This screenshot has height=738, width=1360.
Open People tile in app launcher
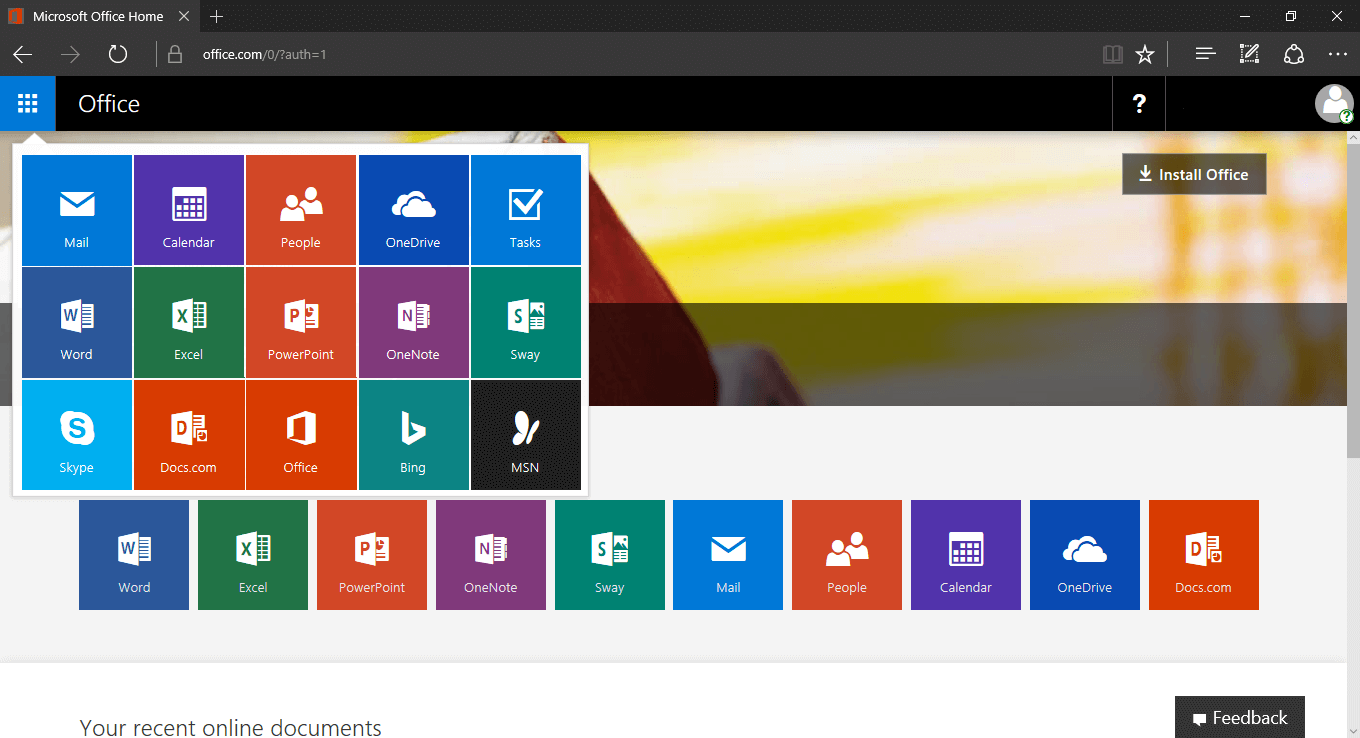[301, 210]
